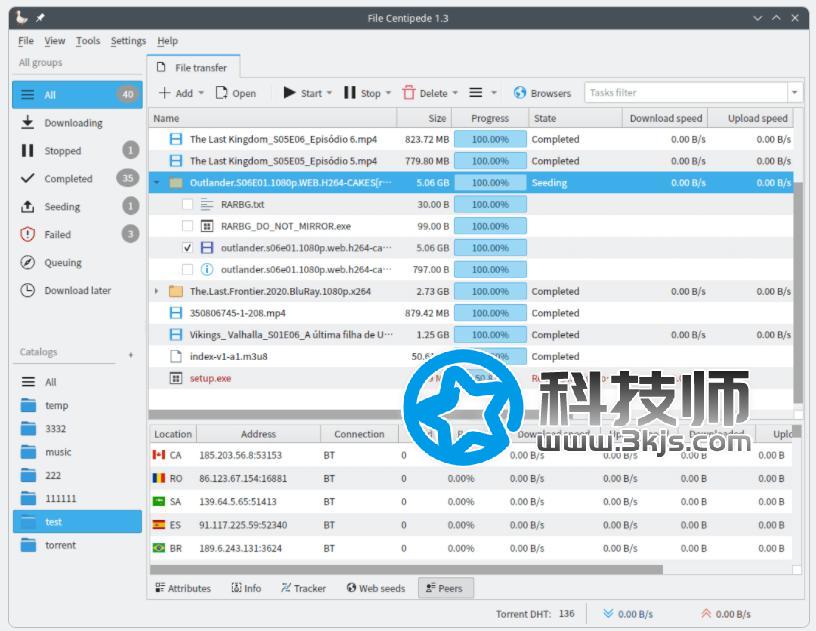The height and width of the screenshot is (631, 816).
Task: Select peer 185.203.56.8:53153 from CA
Action: [x=470, y=455]
